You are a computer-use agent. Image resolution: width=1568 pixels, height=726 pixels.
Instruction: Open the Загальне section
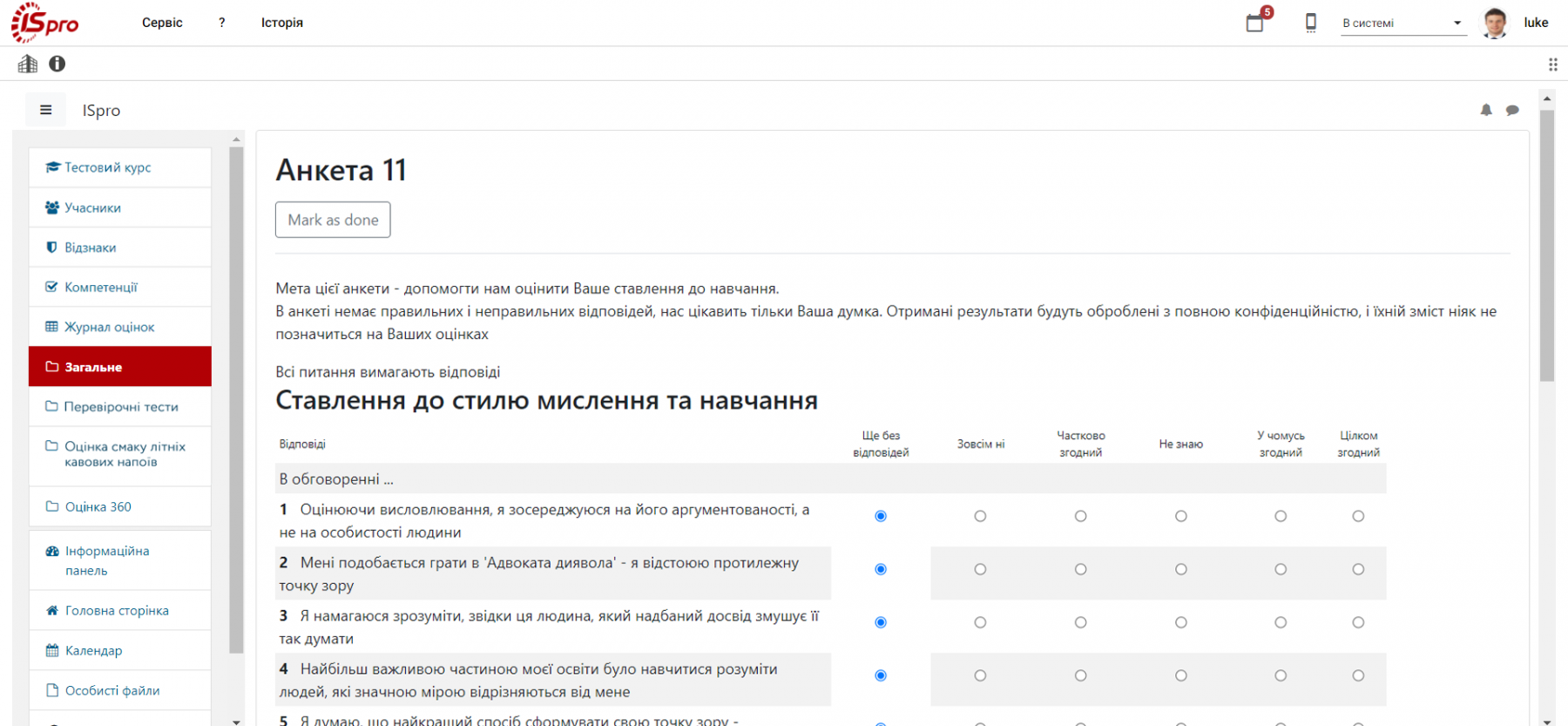pyautogui.click(x=120, y=366)
